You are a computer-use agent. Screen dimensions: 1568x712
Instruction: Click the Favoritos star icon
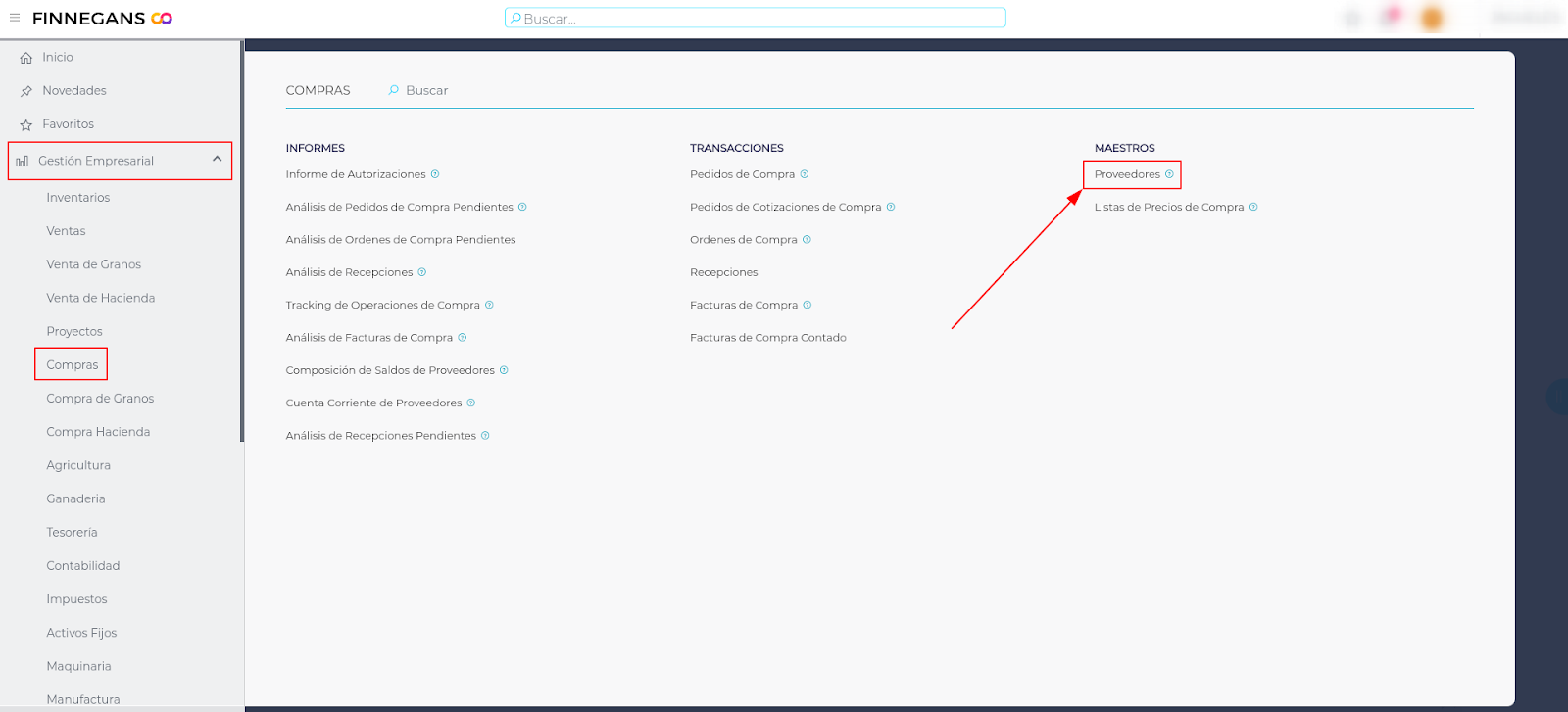[x=26, y=124]
